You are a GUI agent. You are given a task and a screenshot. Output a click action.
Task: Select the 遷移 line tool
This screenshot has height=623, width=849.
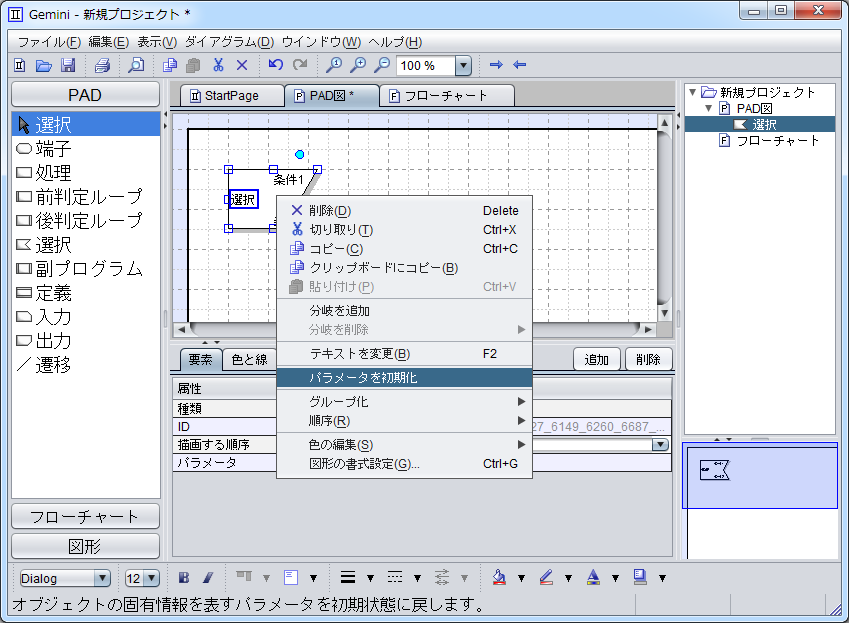coord(86,365)
